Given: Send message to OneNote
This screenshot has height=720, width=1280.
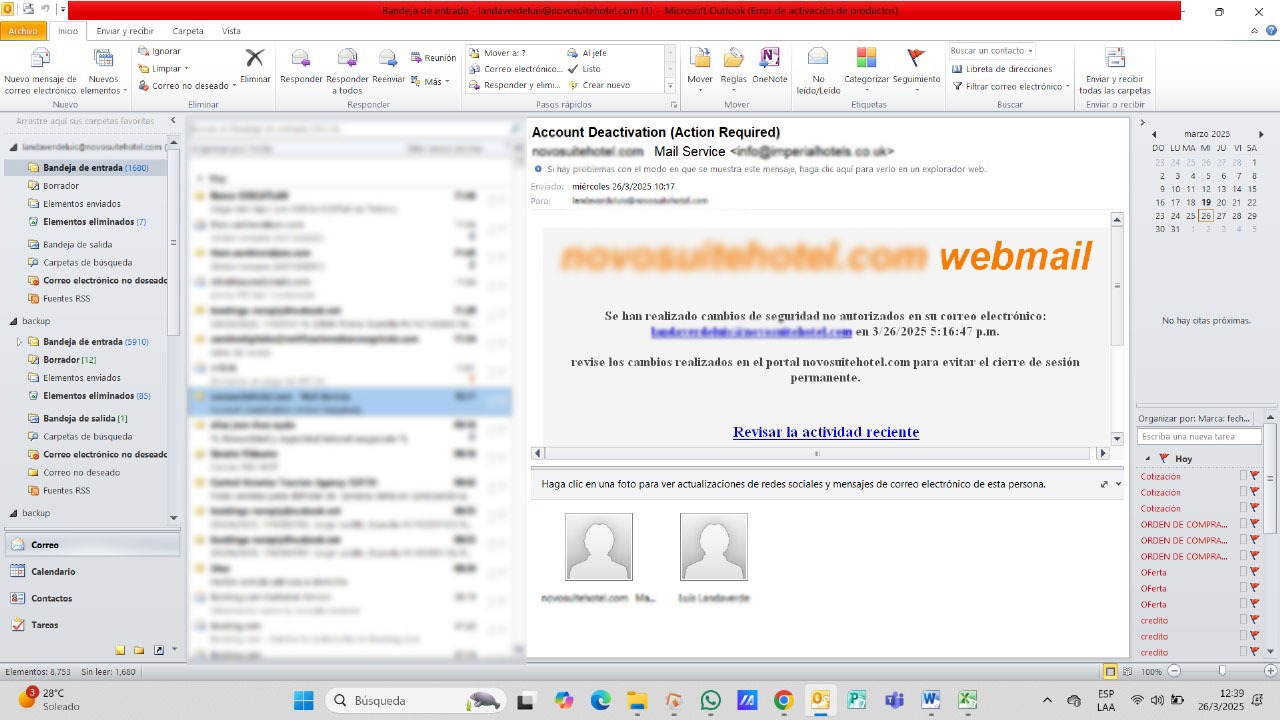Looking at the screenshot, I should pyautogui.click(x=769, y=66).
